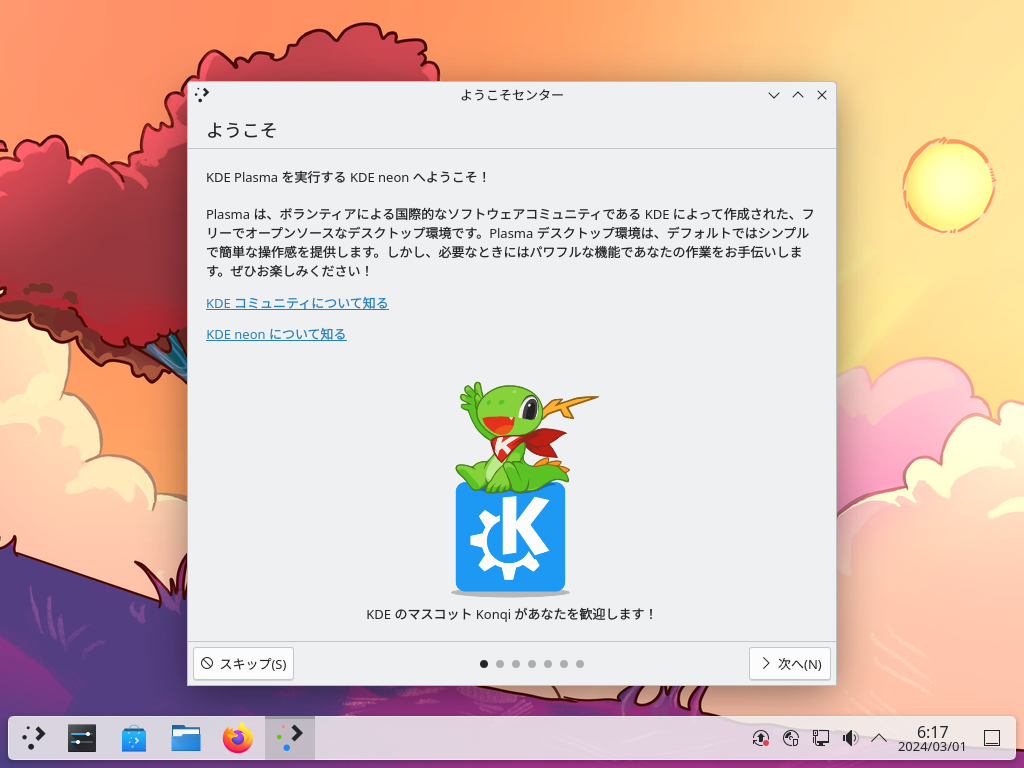Open Dolphin file manager from taskbar
This screenshot has height=768, width=1024.
point(186,738)
